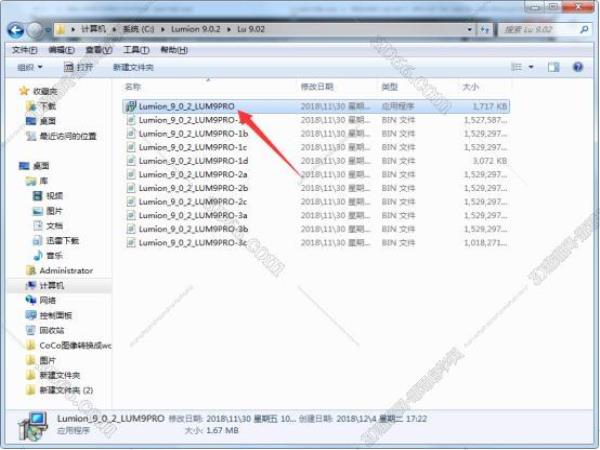Toggle the preview pane icon
Image resolution: width=600 pixels, height=450 pixels.
pyautogui.click(x=553, y=67)
